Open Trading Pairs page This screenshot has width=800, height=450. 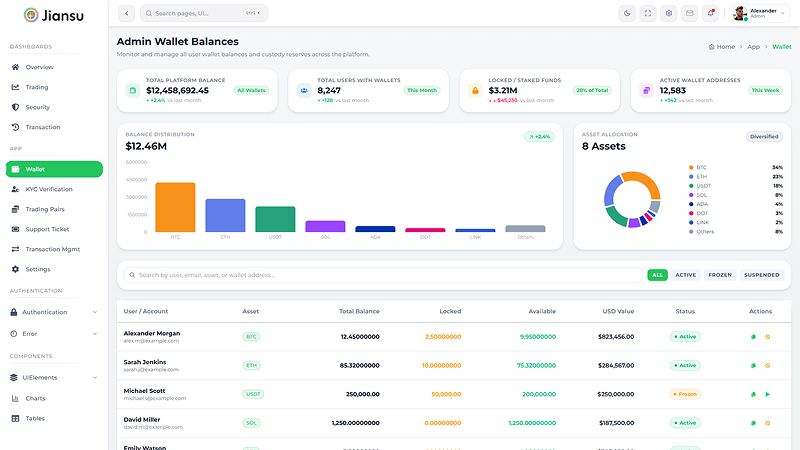pos(54,209)
